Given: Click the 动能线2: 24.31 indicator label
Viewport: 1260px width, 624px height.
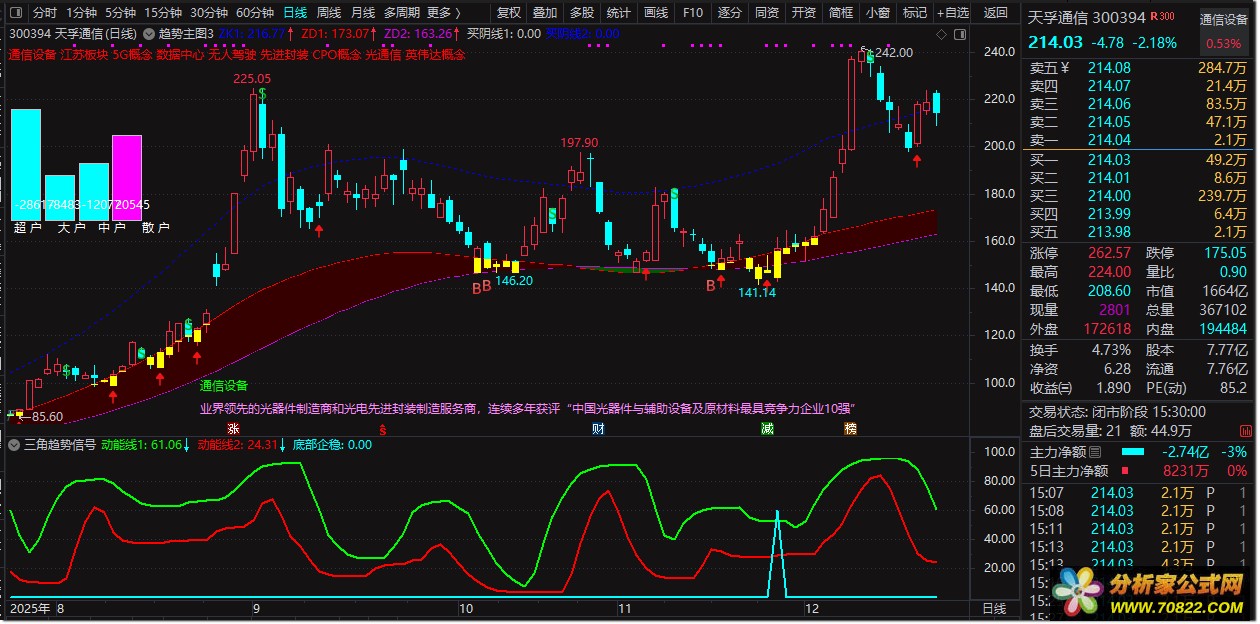Looking at the screenshot, I should click(x=238, y=444).
